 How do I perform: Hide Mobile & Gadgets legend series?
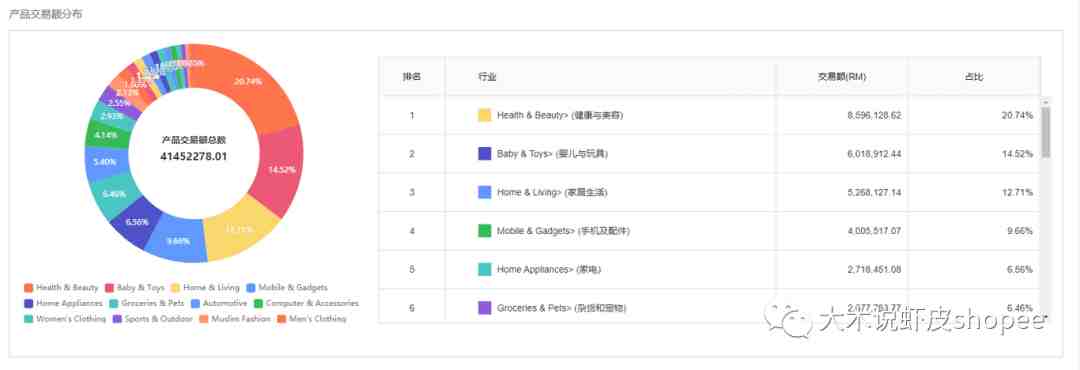click(287, 287)
